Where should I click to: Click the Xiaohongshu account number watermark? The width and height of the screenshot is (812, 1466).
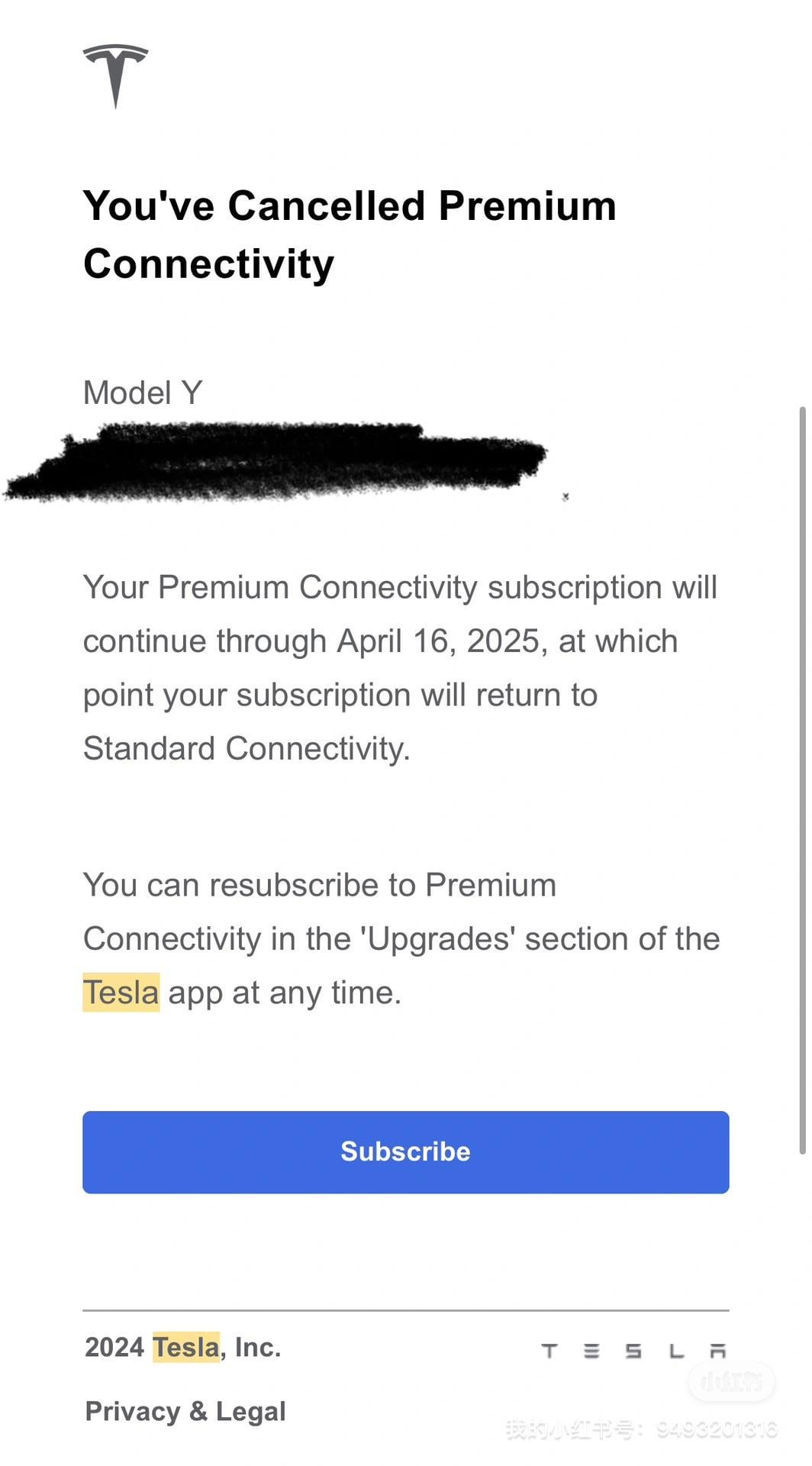pyautogui.click(x=641, y=1429)
